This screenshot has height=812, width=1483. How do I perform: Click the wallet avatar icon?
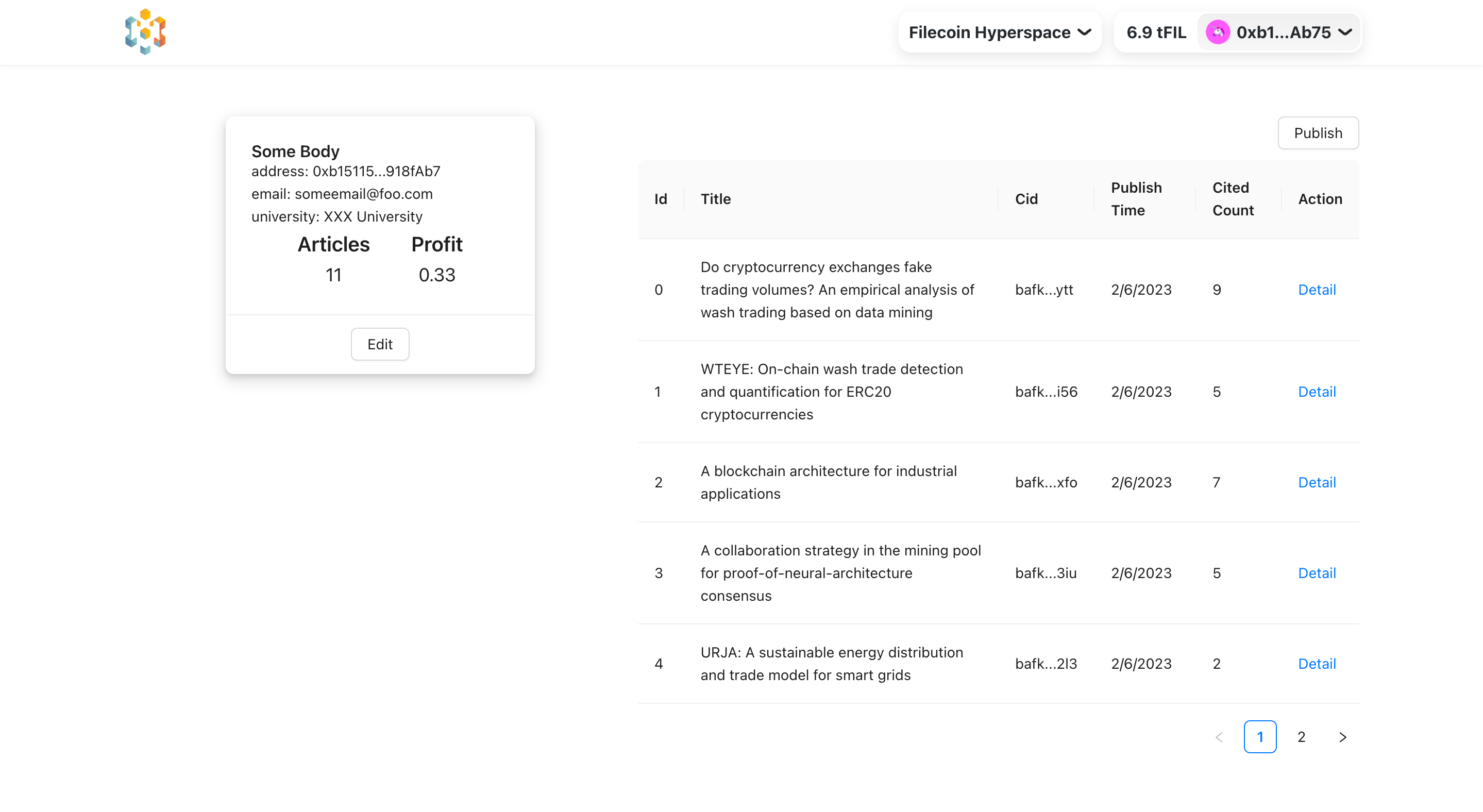pos(1218,32)
